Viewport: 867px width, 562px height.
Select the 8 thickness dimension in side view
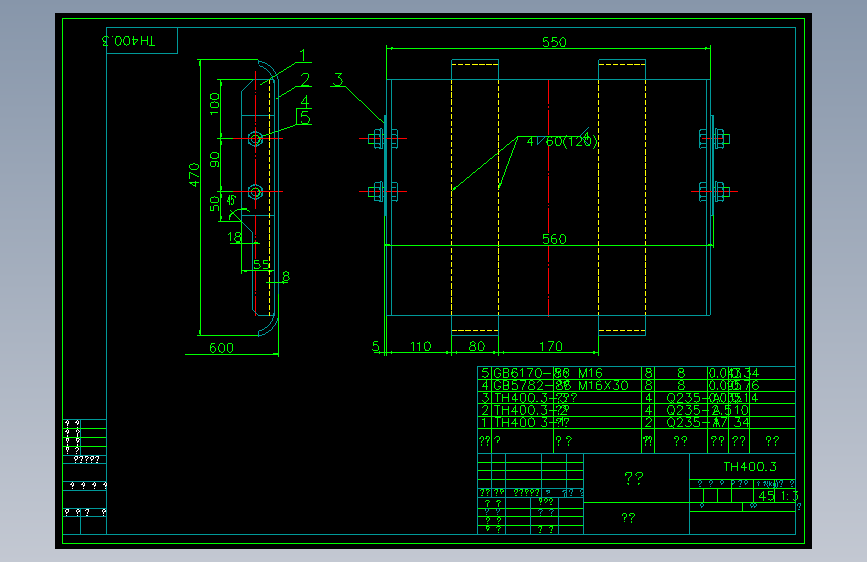[286, 277]
